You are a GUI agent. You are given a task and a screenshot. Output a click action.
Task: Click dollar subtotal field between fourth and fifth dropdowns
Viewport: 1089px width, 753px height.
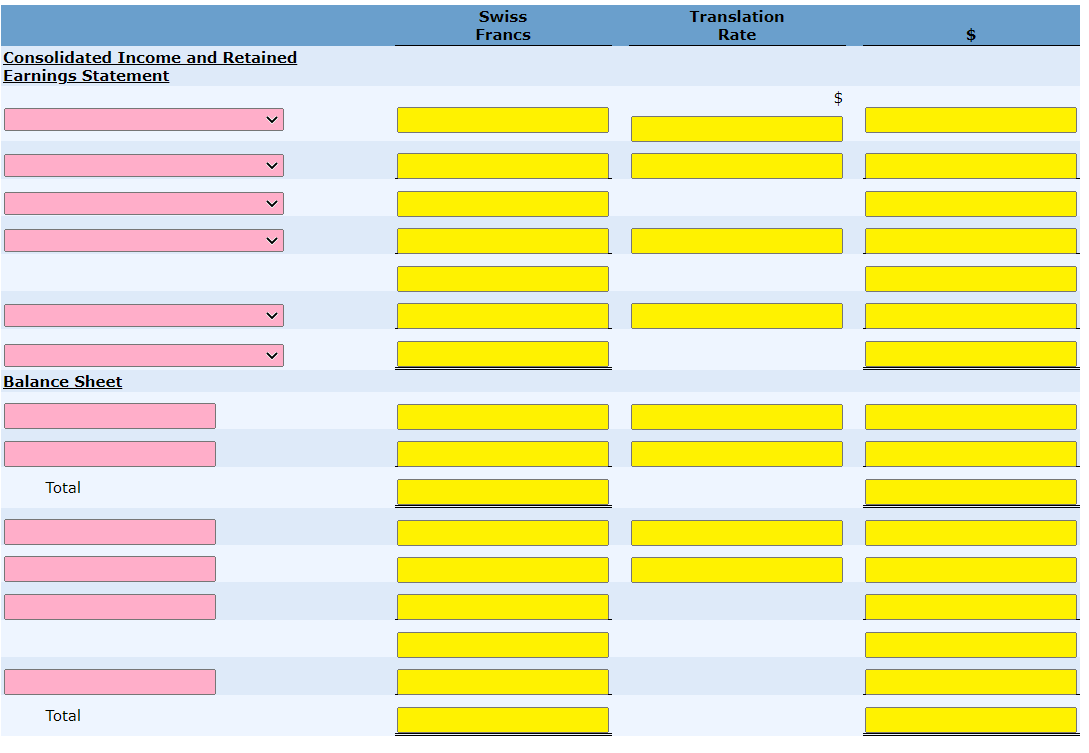coord(971,279)
